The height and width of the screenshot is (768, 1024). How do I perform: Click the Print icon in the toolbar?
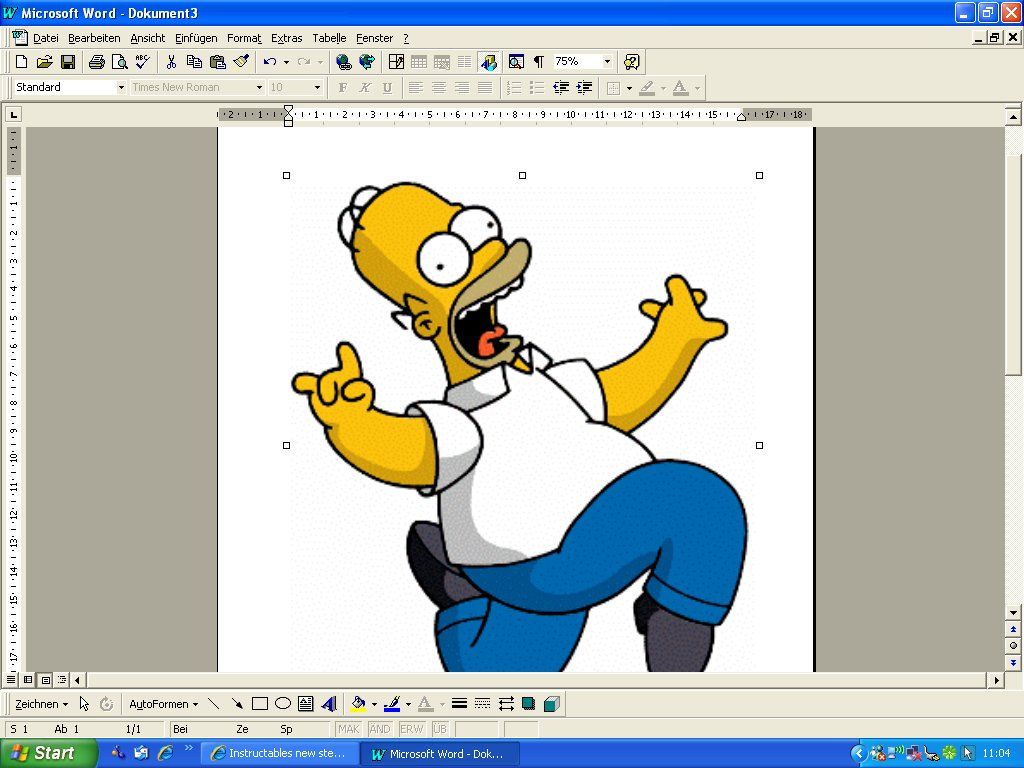pos(97,62)
